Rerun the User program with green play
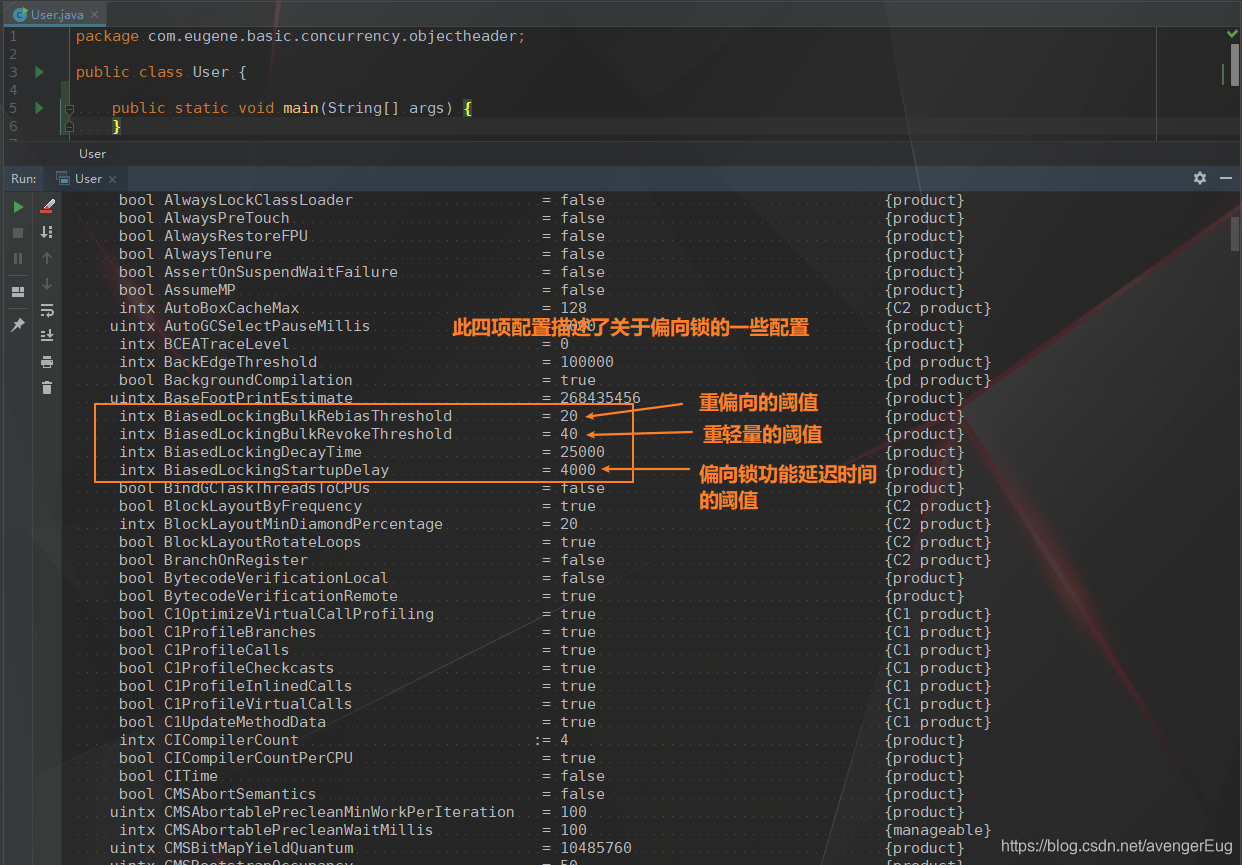This screenshot has height=865, width=1242. [18, 207]
